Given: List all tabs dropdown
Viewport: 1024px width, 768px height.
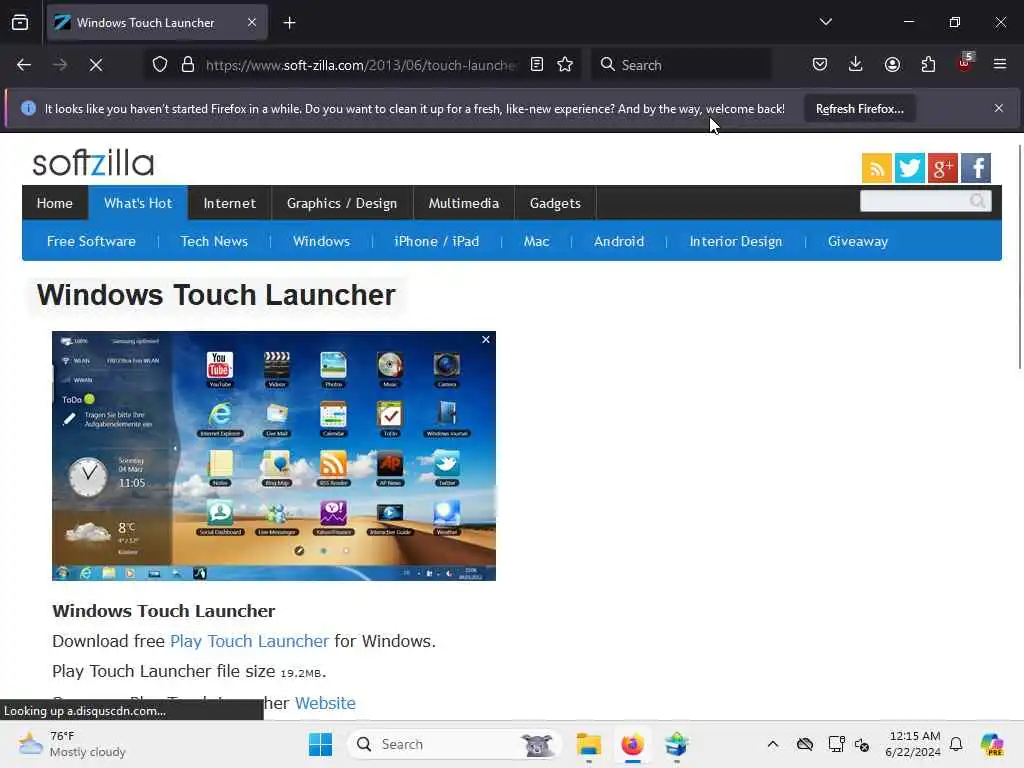Looking at the screenshot, I should click(x=825, y=22).
